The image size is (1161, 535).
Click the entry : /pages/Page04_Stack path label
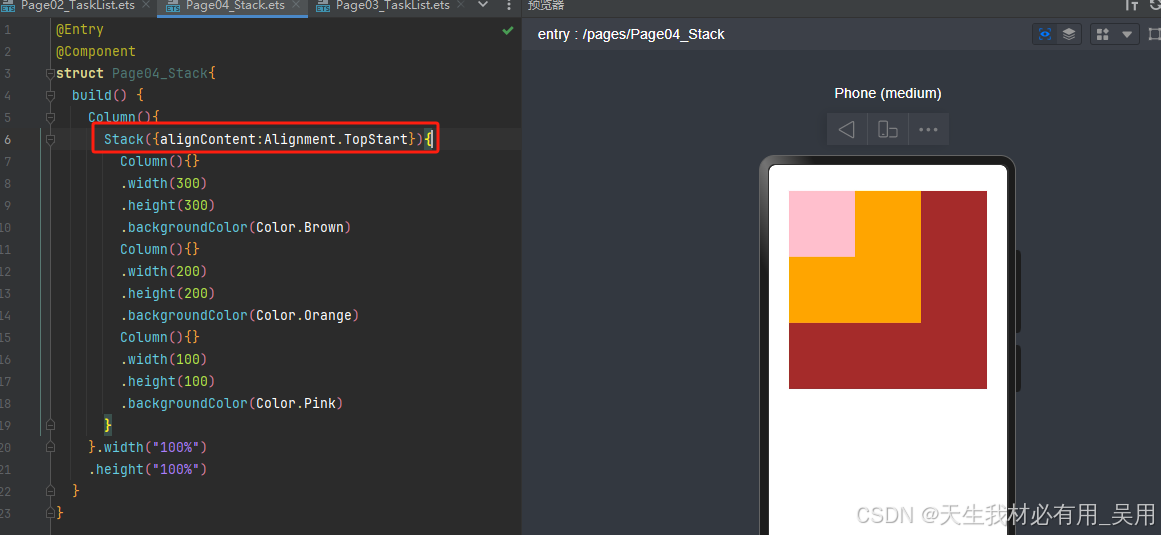(631, 34)
